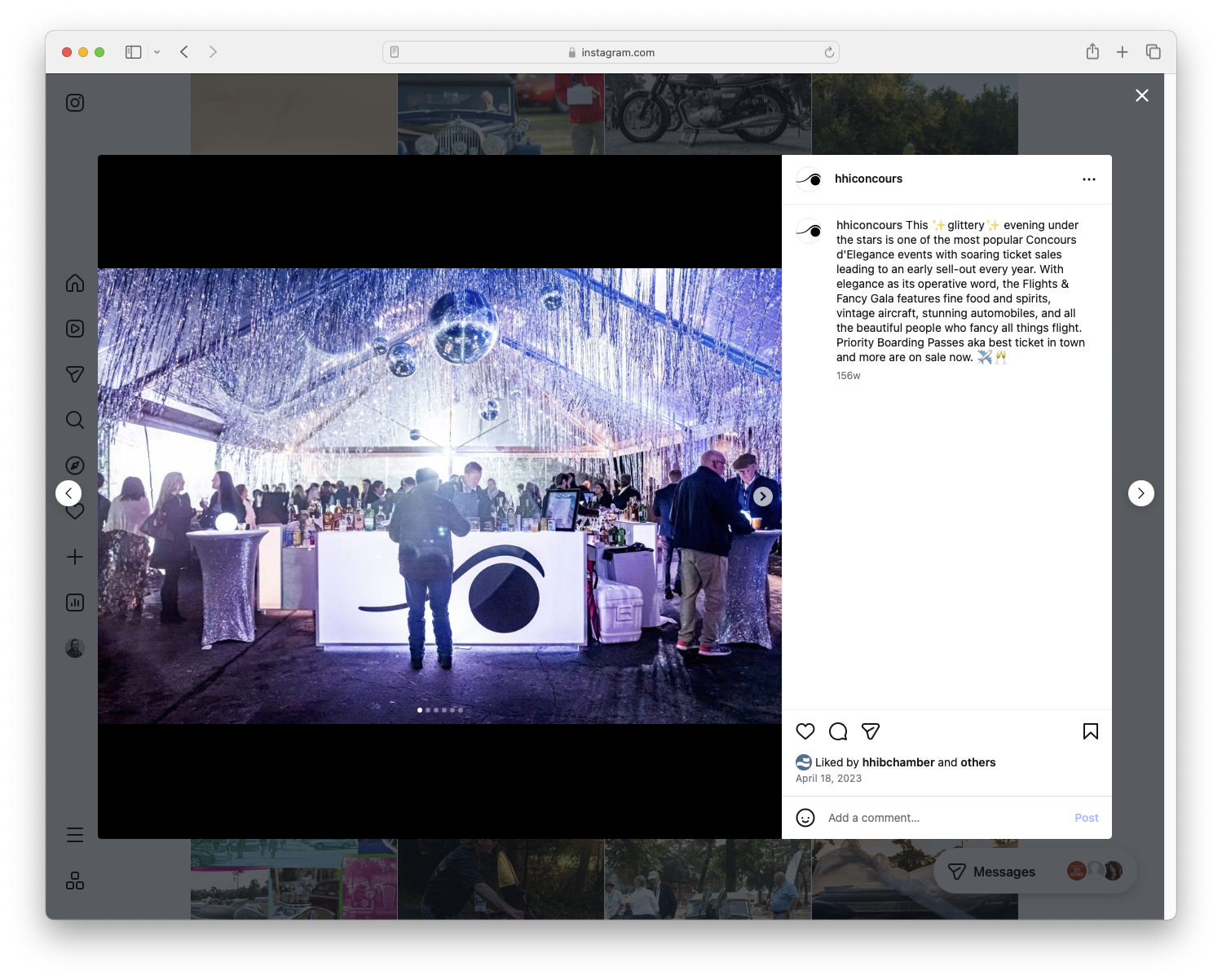Image resolution: width=1222 pixels, height=980 pixels.
Task: Open the Explore compass icon
Action: tap(74, 465)
